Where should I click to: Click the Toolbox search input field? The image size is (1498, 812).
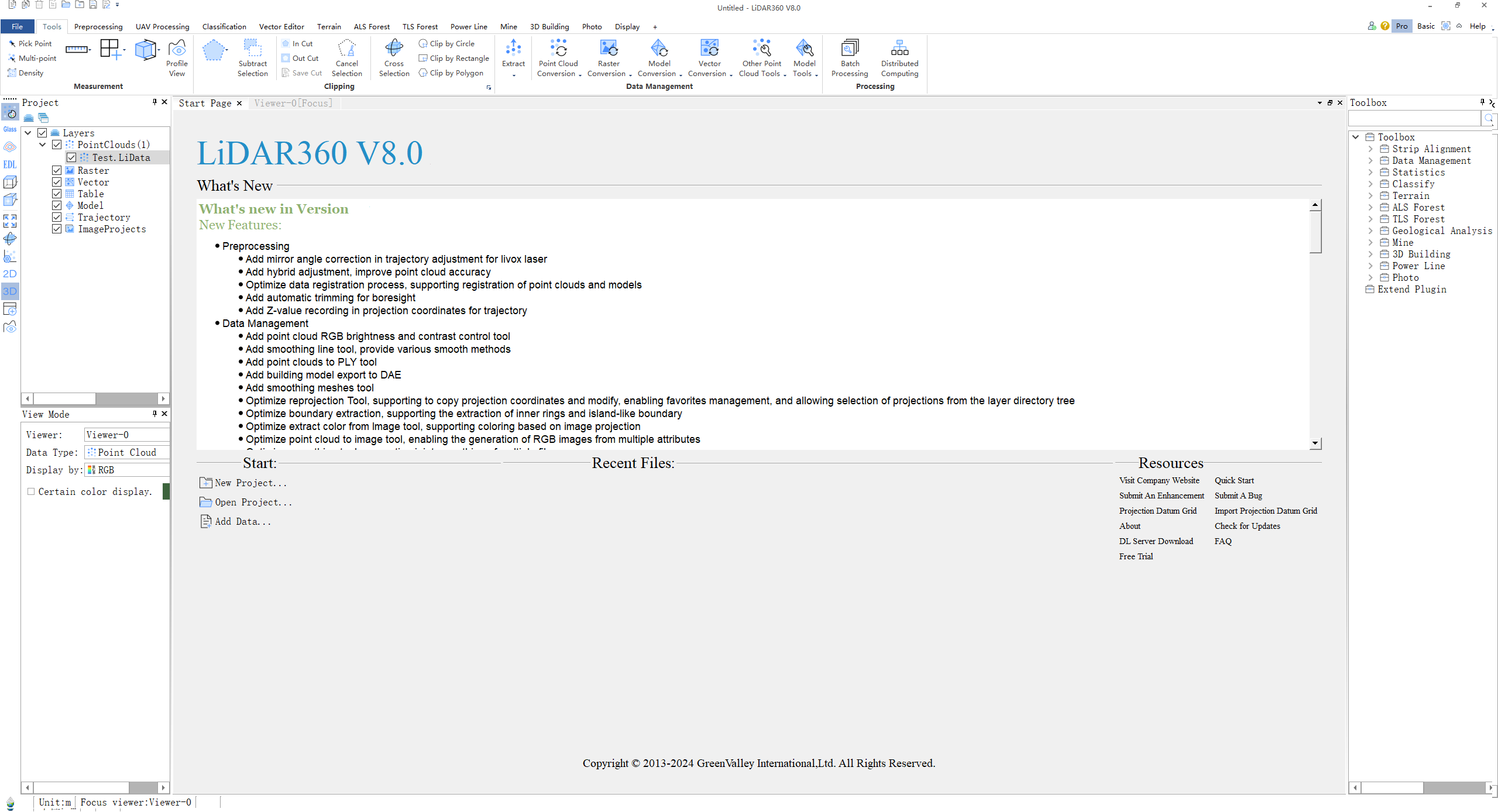[x=1415, y=118]
